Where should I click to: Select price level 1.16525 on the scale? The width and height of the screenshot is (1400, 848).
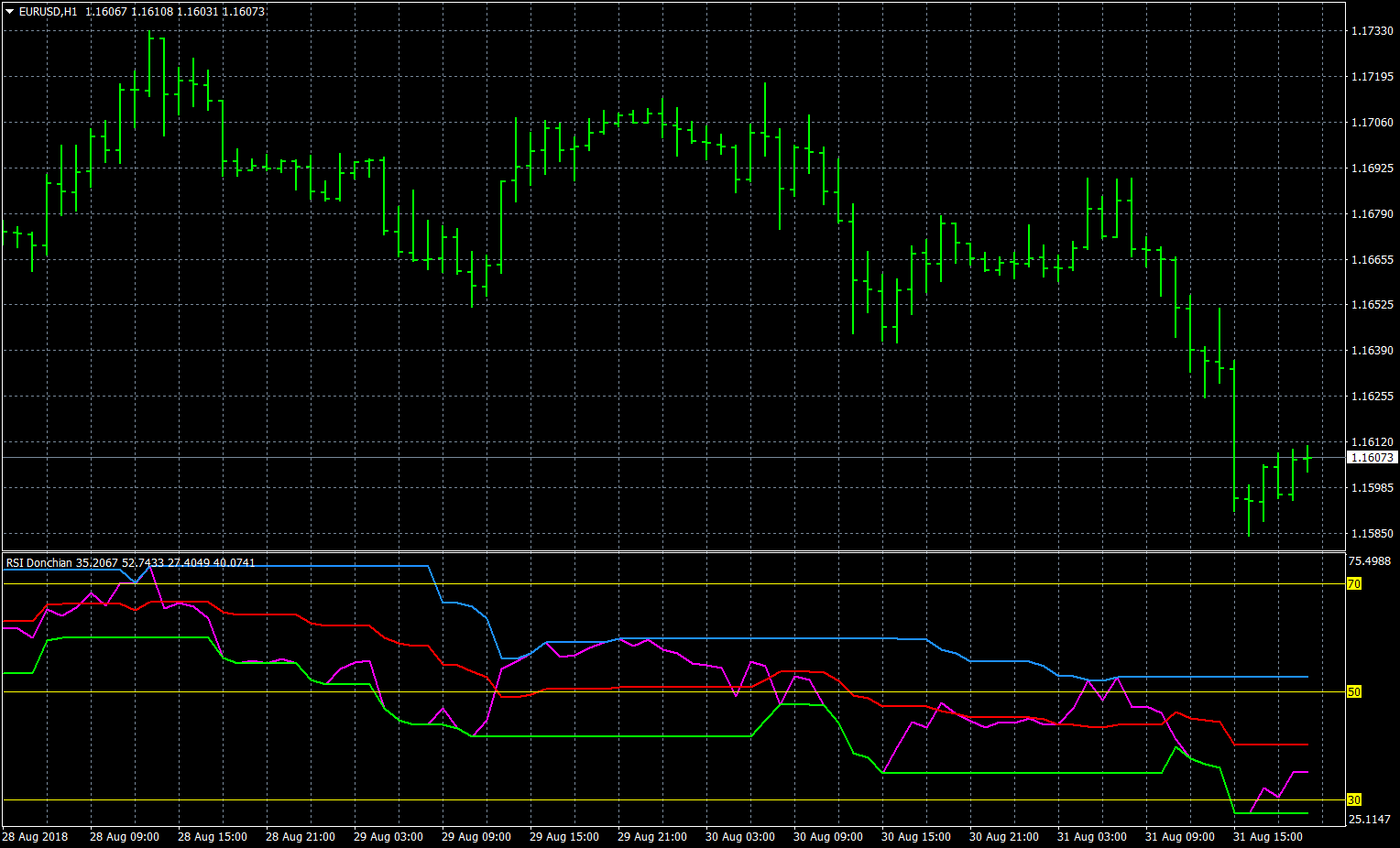coord(1372,305)
